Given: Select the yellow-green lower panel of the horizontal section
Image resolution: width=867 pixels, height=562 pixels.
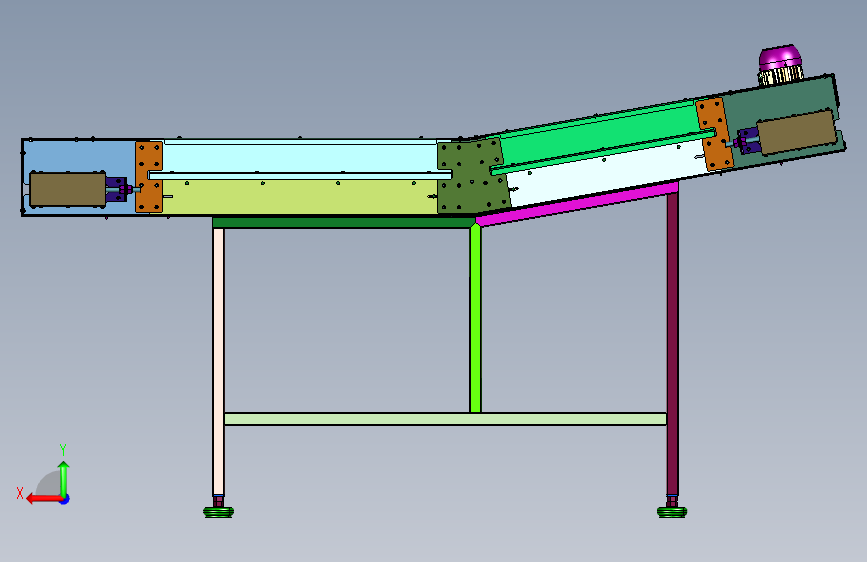Looking at the screenshot, I should click(299, 196).
